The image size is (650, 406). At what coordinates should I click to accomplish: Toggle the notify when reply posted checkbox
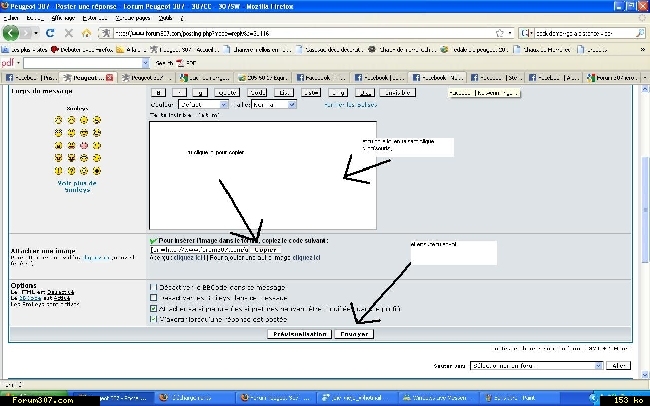[153, 320]
